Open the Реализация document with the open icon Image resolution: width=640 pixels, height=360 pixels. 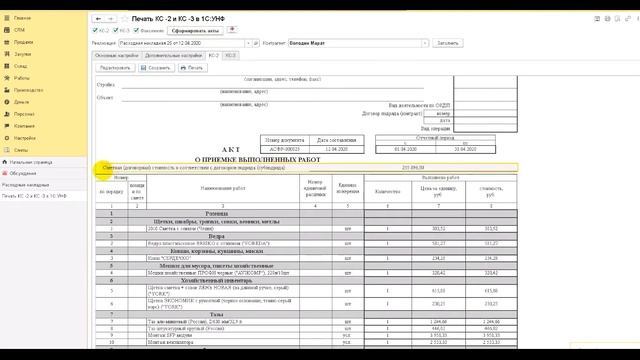point(256,43)
